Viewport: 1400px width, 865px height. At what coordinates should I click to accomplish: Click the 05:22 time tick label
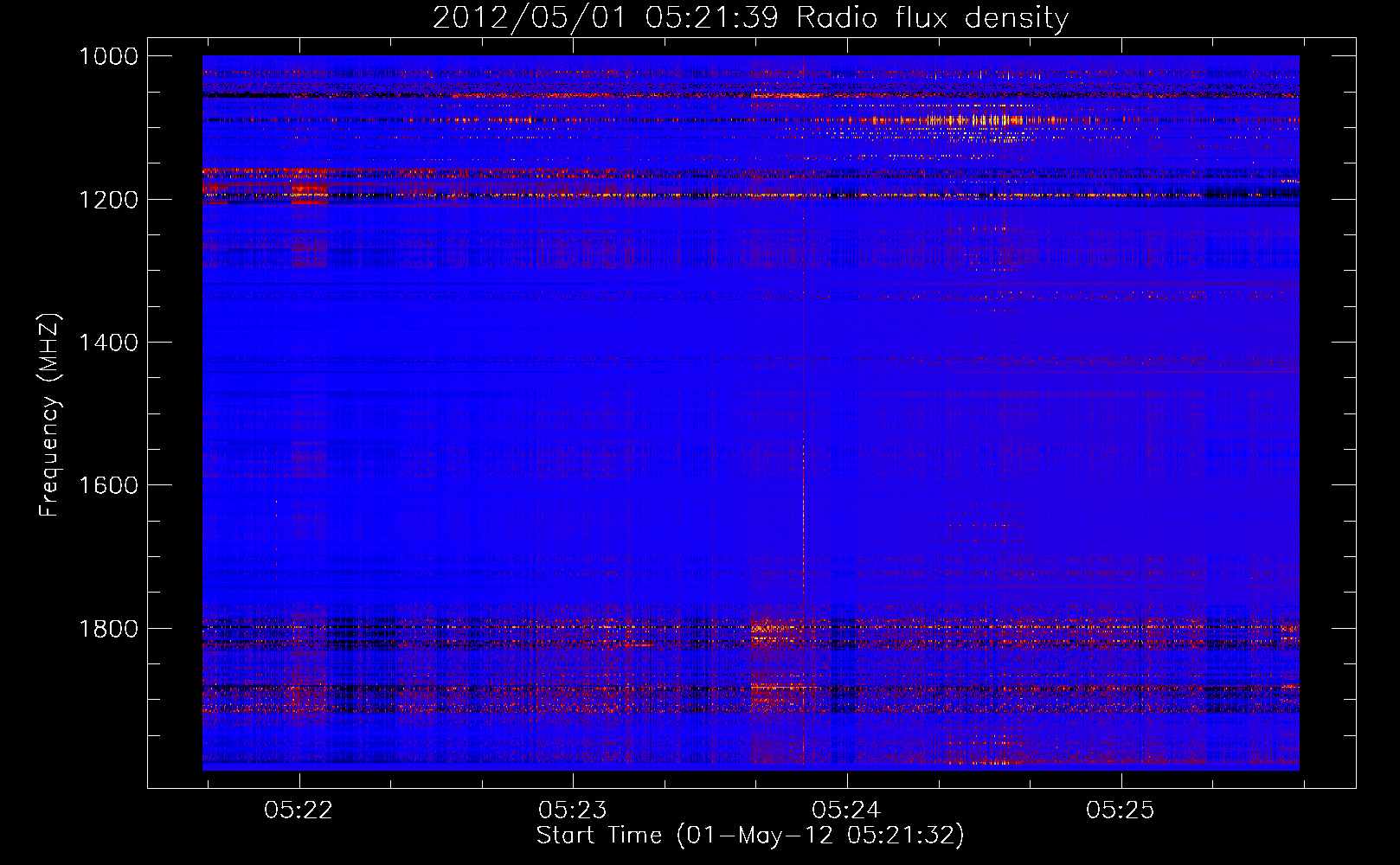coord(299,810)
